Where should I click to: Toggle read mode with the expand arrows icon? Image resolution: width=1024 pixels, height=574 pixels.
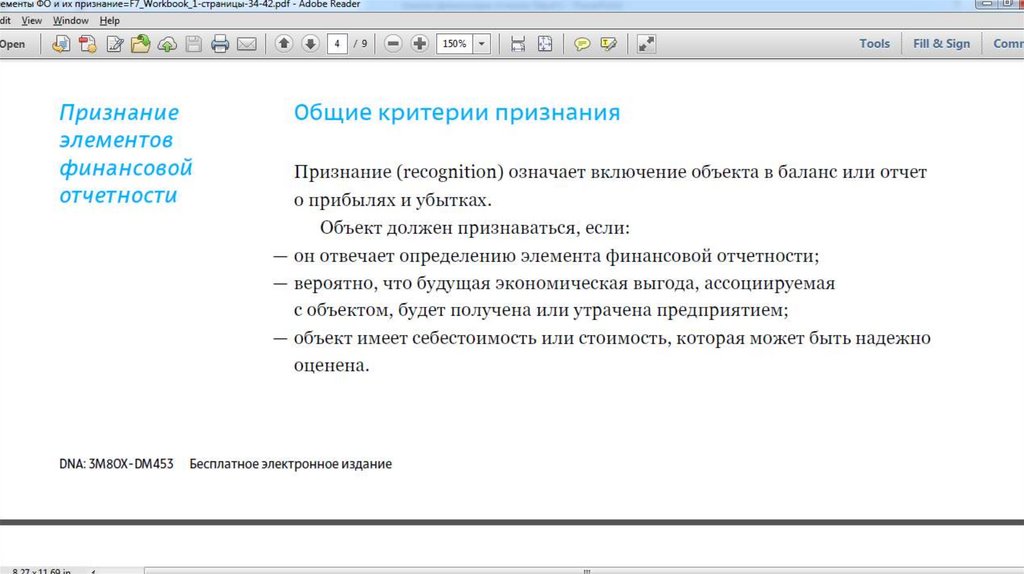tap(646, 44)
